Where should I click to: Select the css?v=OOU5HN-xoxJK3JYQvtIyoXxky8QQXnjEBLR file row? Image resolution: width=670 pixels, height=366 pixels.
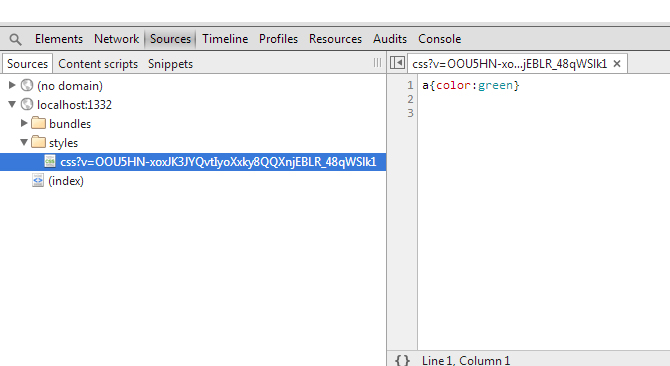pyautogui.click(x=193, y=162)
